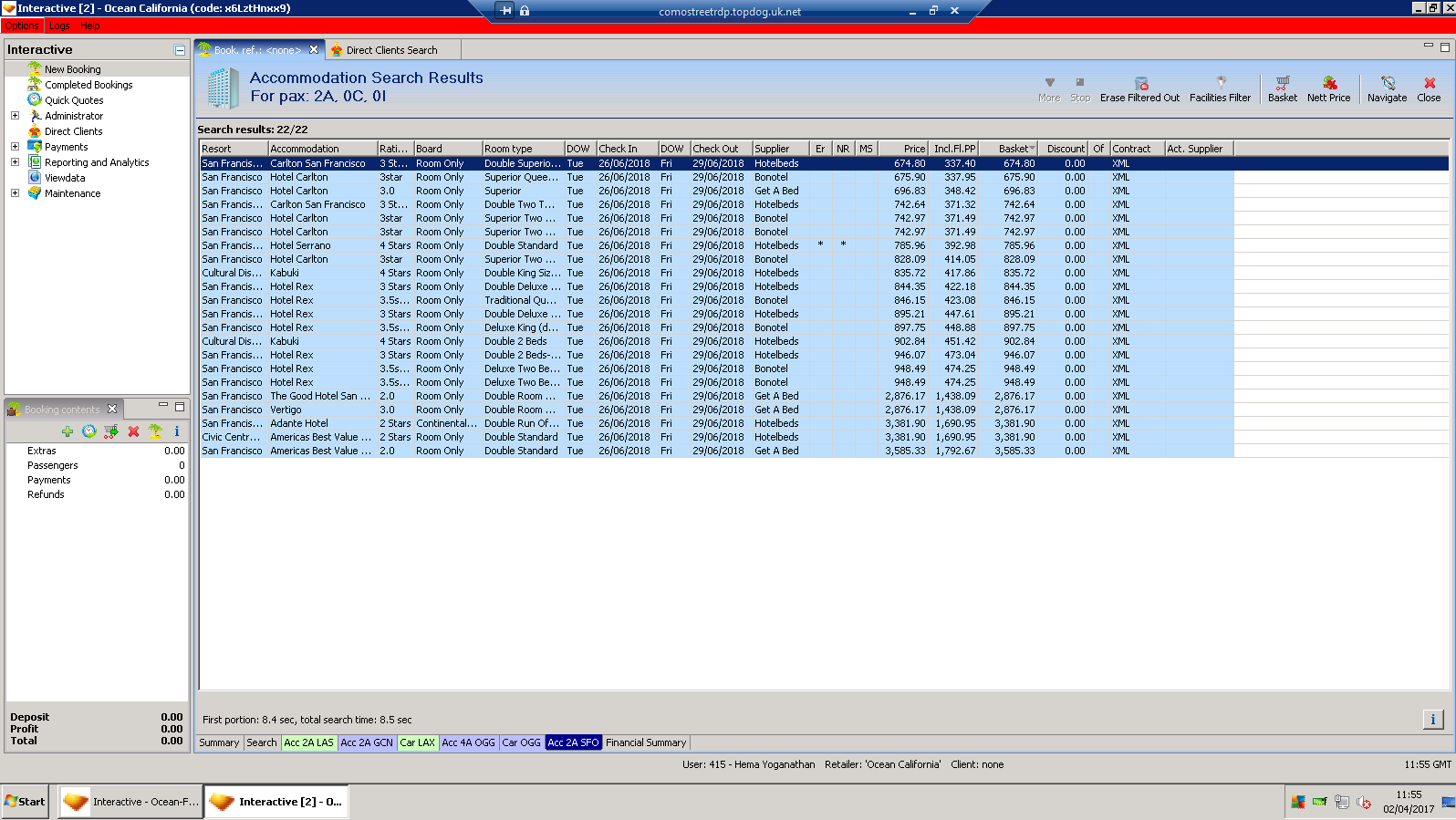
Task: Sort results by the Resort column
Action: (x=234, y=149)
